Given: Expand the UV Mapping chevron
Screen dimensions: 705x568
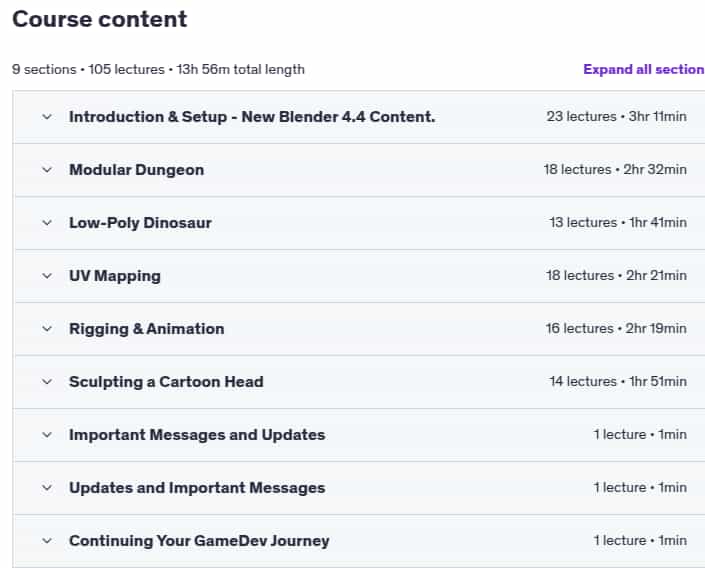Looking at the screenshot, I should pos(47,276).
